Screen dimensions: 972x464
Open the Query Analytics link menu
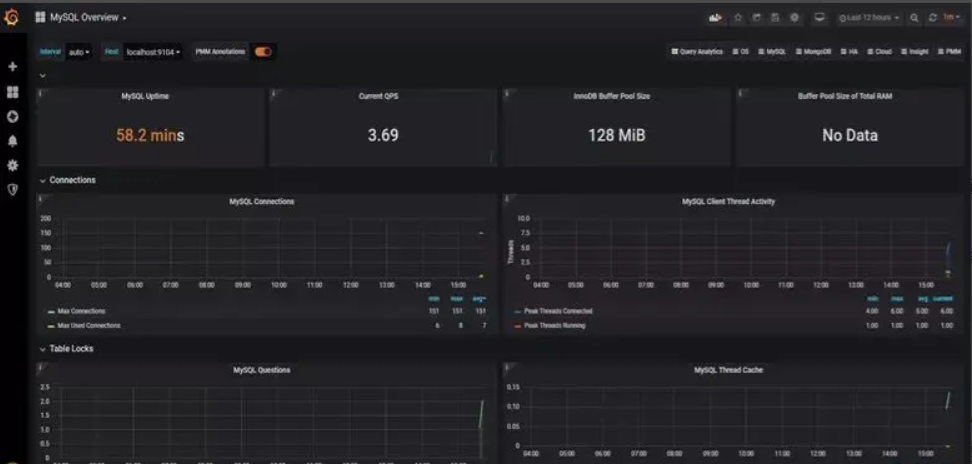click(x=697, y=52)
